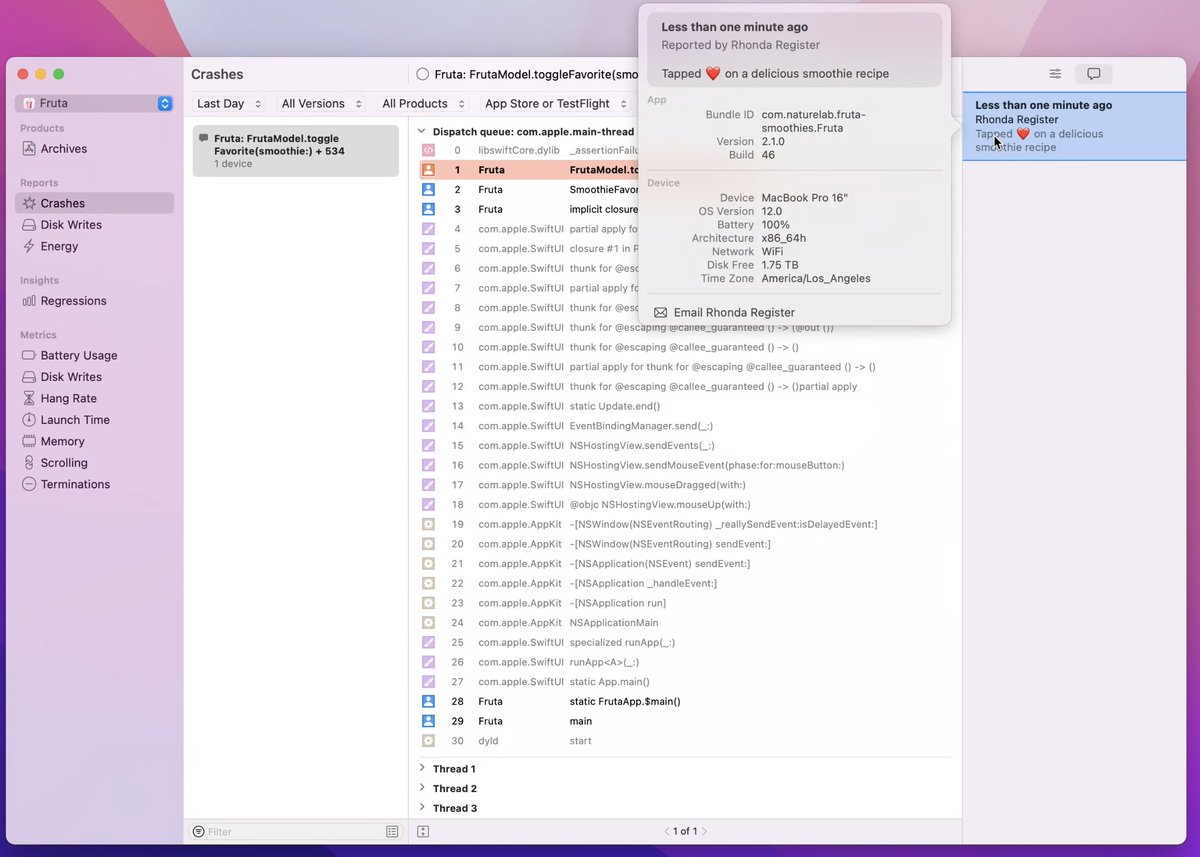Click SwiftUI icon on frame 13
Image resolution: width=1200 pixels, height=857 pixels.
pyautogui.click(x=428, y=406)
